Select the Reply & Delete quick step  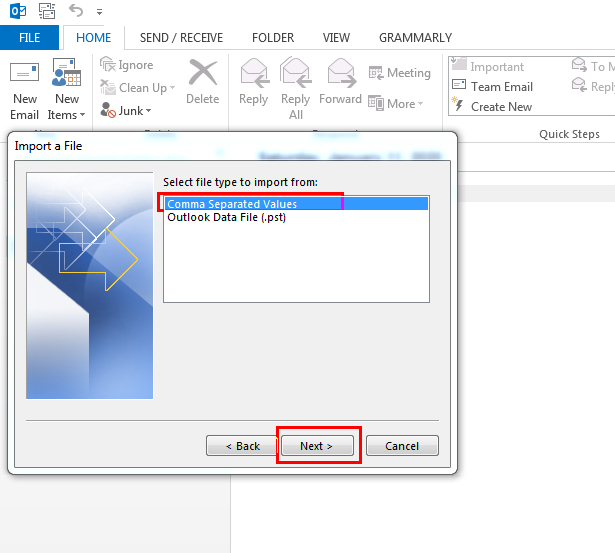pos(593,86)
